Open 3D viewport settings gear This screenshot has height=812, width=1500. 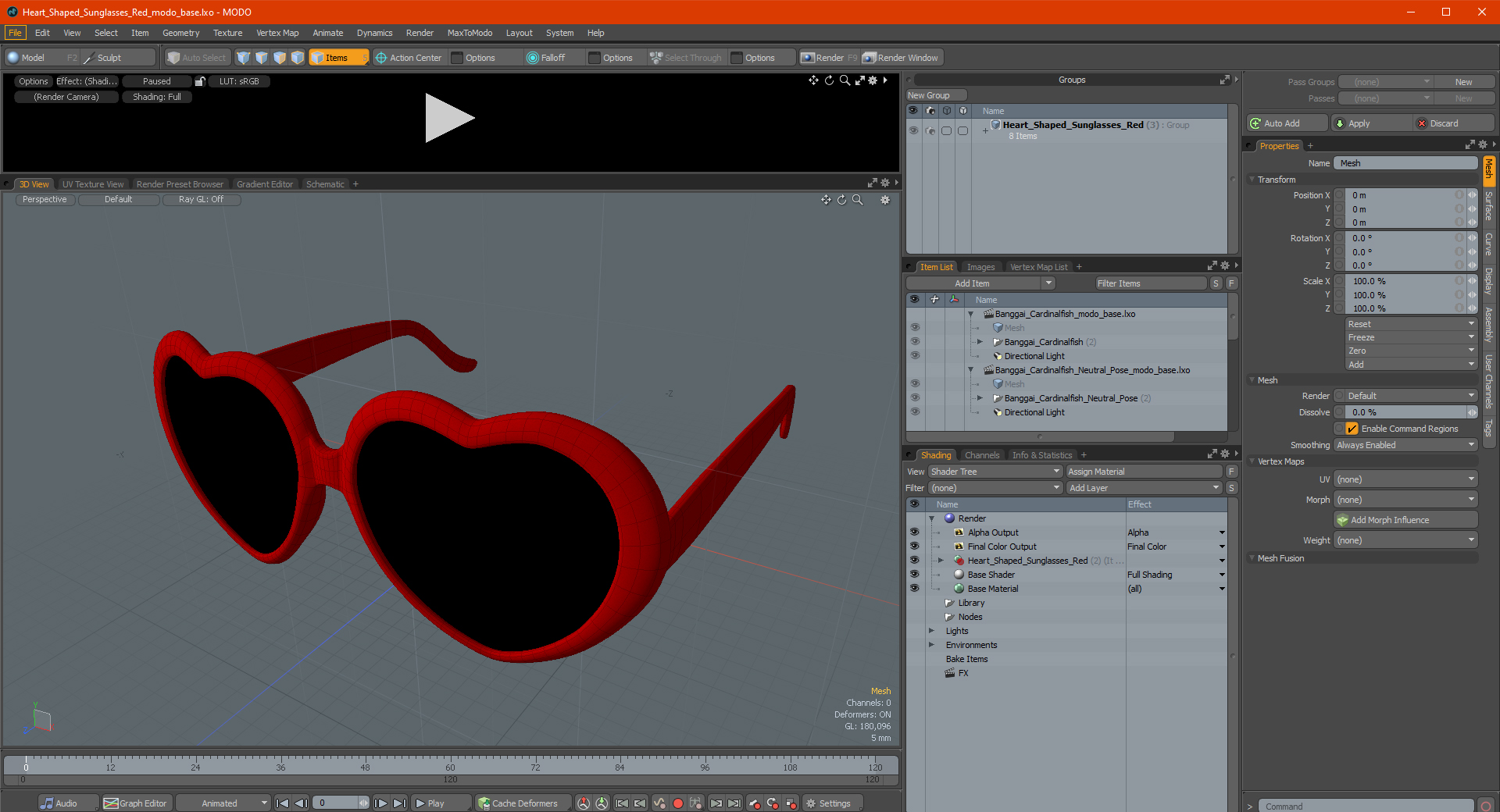point(885,200)
